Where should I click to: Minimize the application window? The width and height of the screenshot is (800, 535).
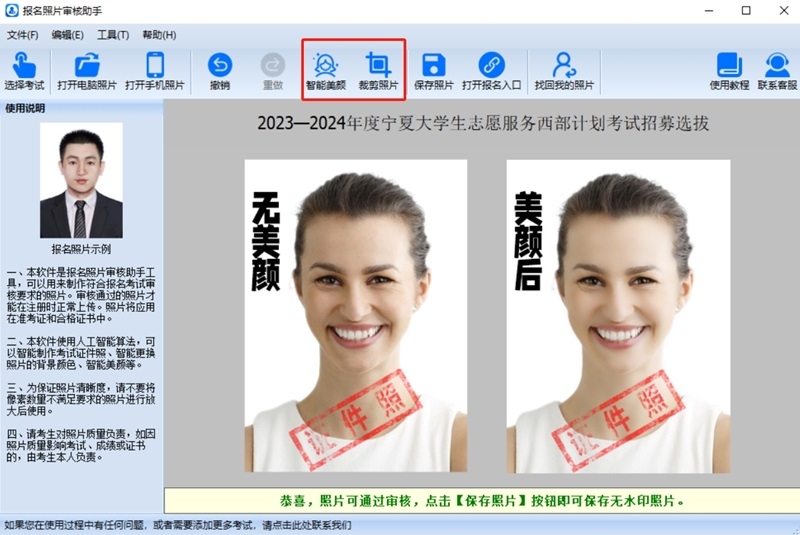(709, 11)
